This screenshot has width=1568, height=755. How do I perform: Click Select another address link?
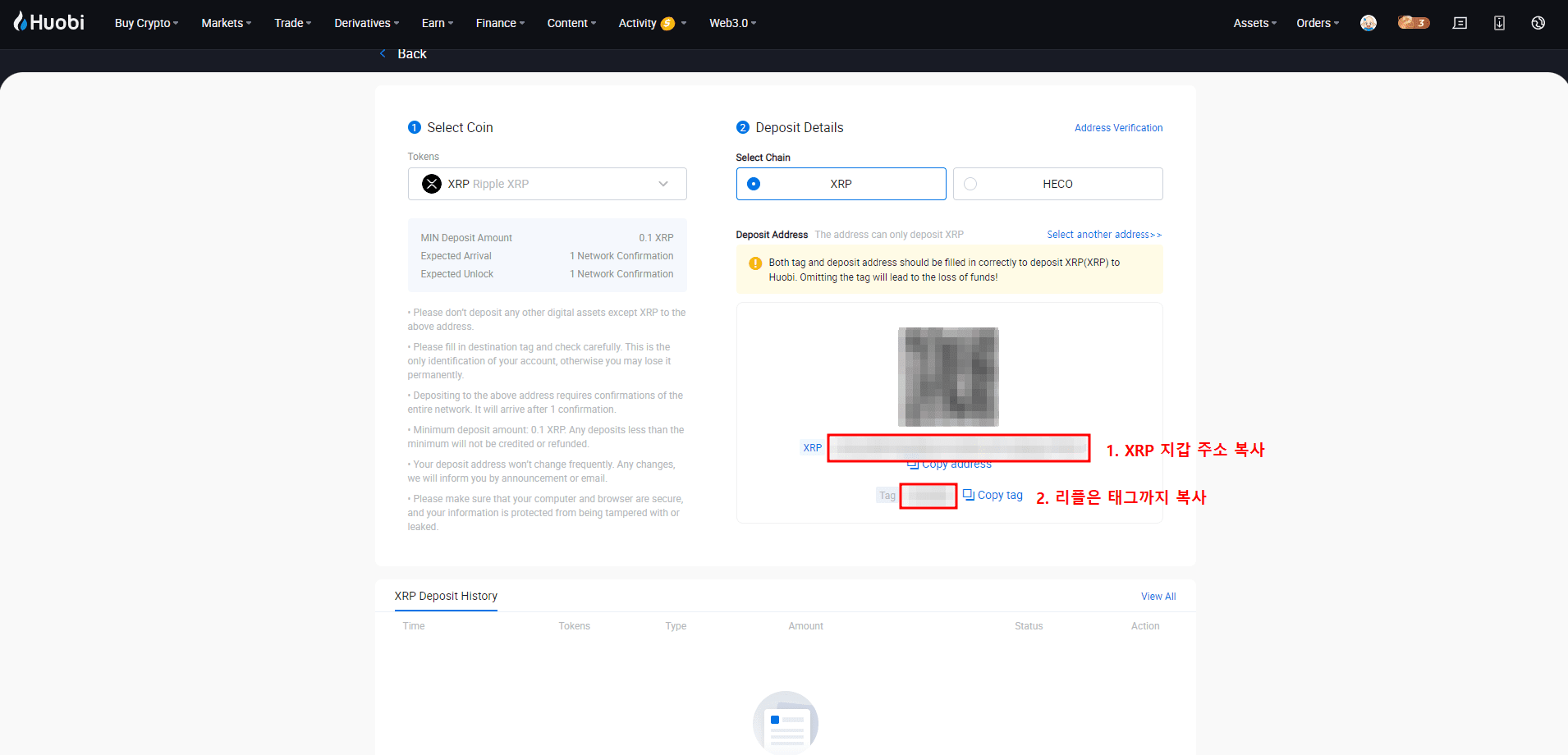1103,235
